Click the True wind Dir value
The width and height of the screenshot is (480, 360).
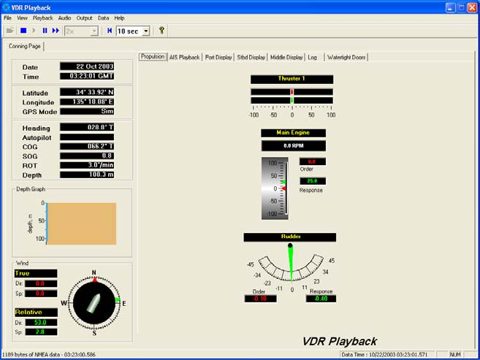(41, 284)
